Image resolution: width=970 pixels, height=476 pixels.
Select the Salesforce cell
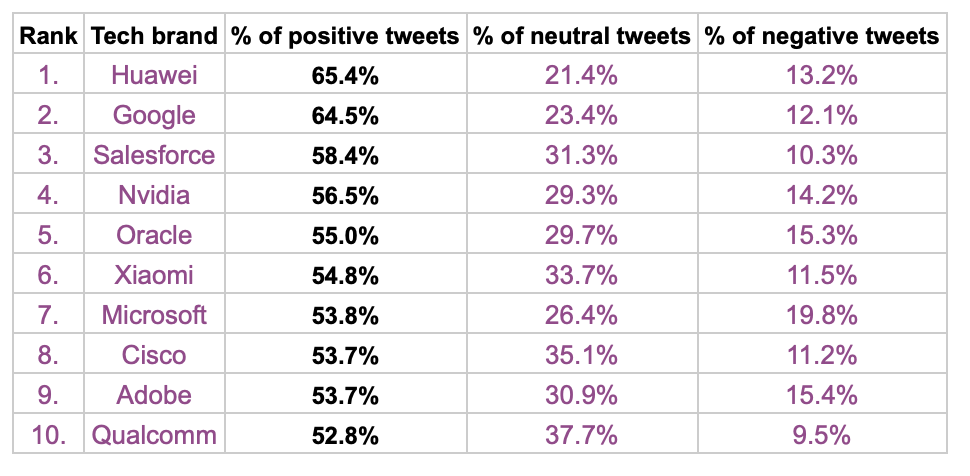[154, 156]
